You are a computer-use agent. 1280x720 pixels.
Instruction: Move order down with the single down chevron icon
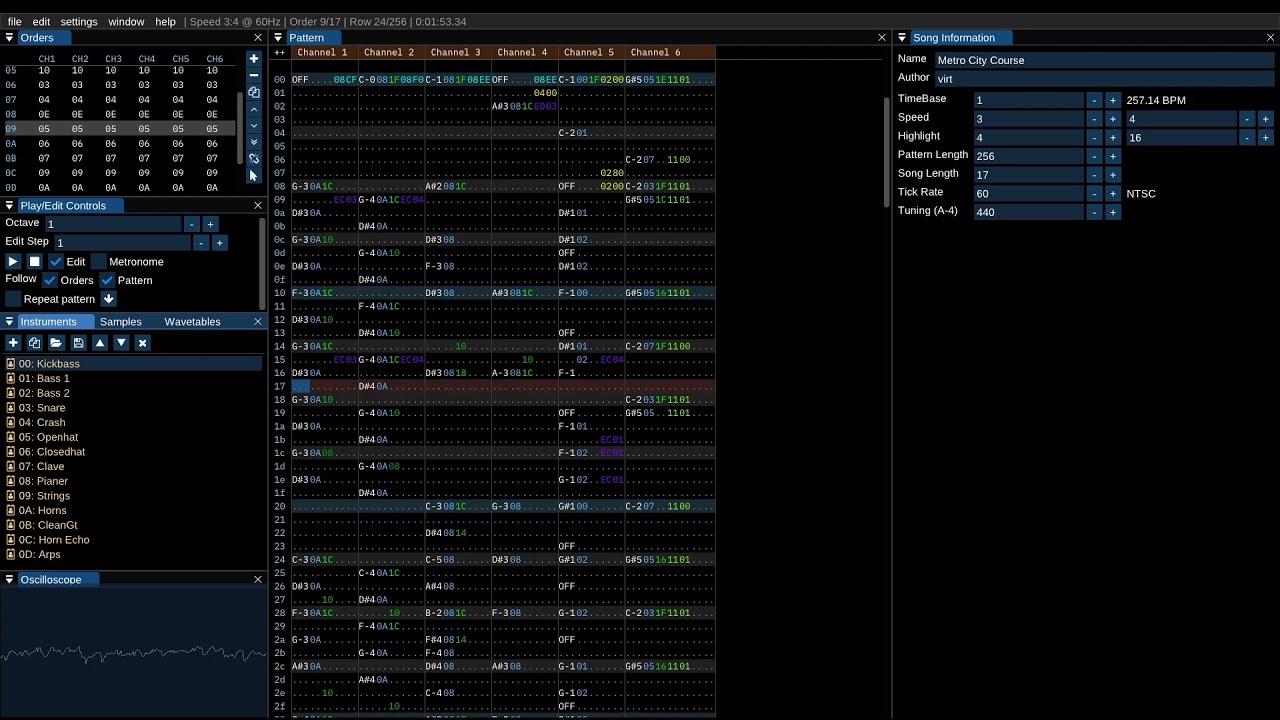pyautogui.click(x=254, y=126)
